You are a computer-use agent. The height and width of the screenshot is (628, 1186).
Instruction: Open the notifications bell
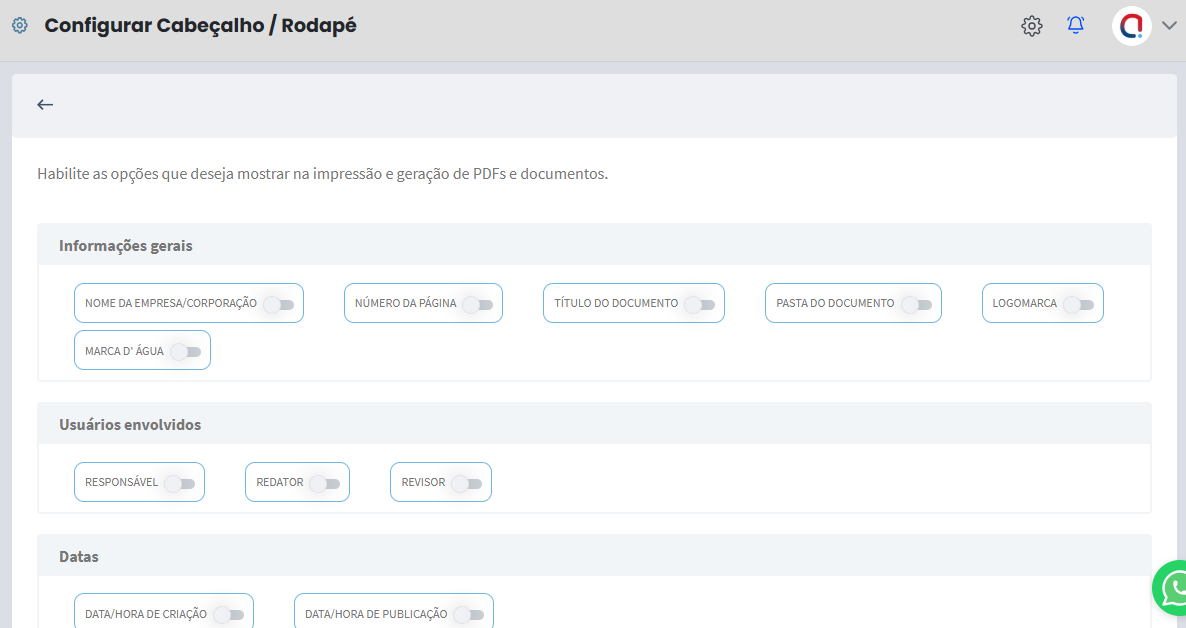(x=1076, y=26)
